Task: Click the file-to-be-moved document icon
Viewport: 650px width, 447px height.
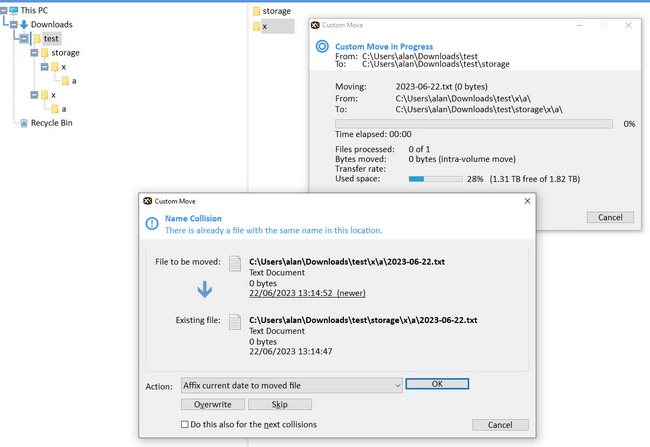Action: pyautogui.click(x=235, y=264)
